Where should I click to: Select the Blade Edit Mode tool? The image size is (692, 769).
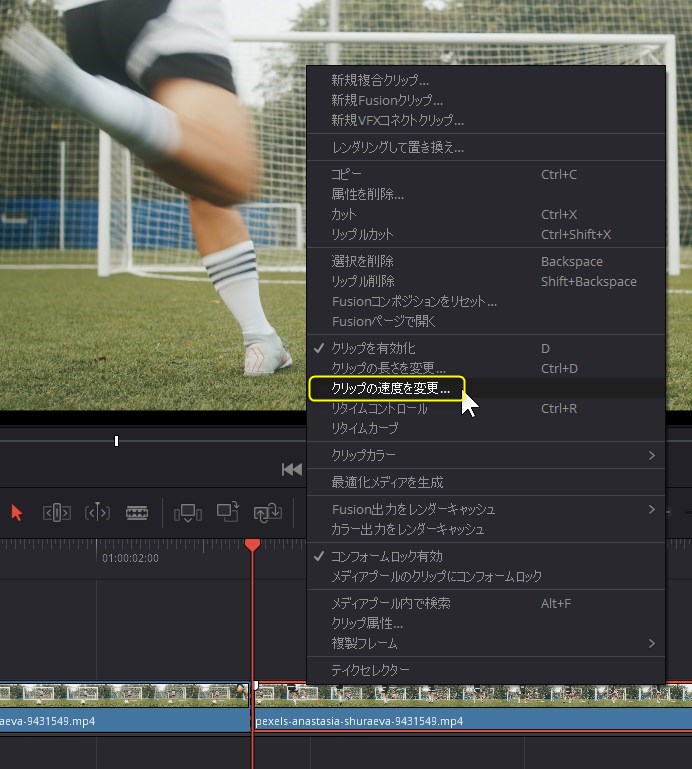(137, 513)
